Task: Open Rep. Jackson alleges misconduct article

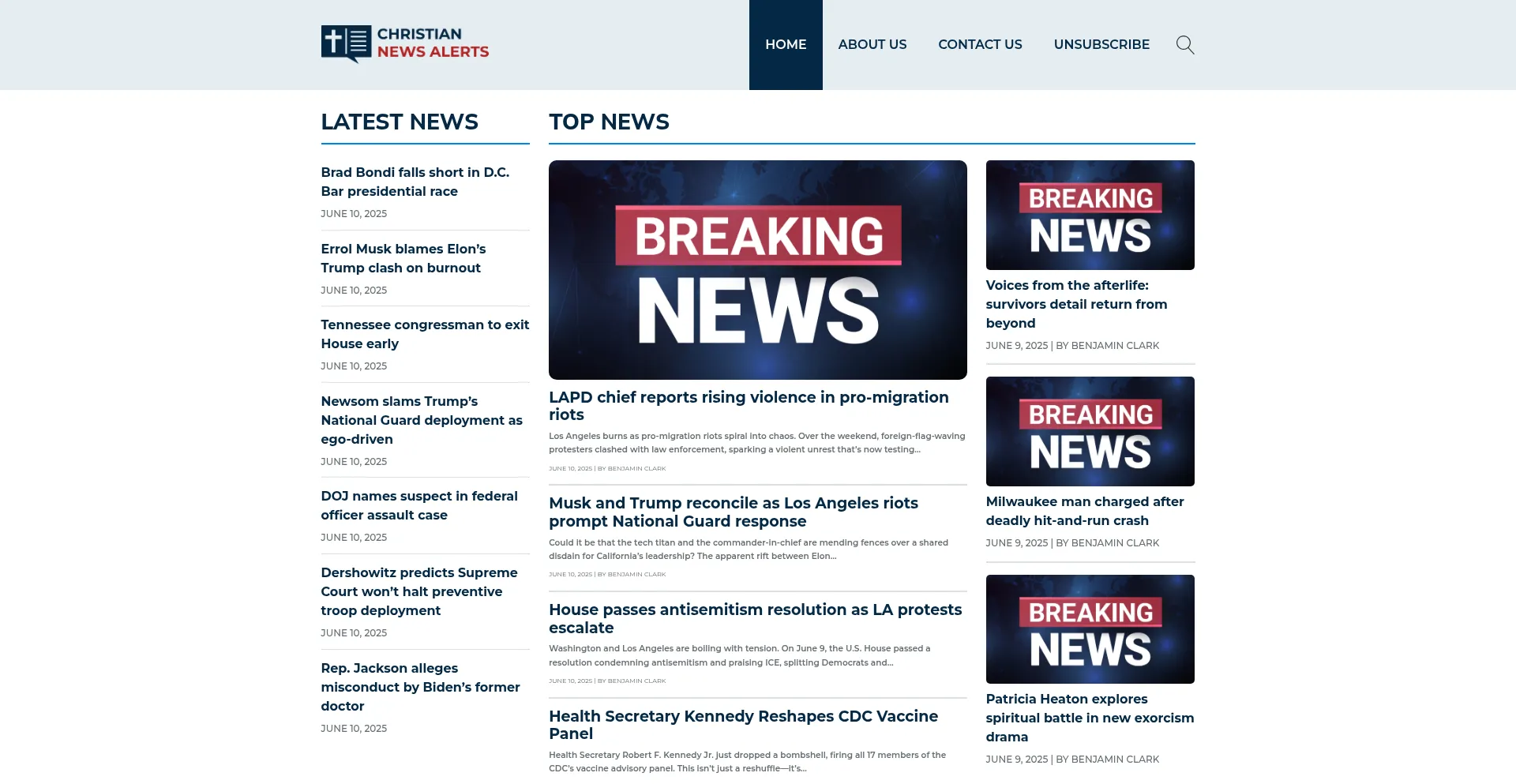Action: 420,687
